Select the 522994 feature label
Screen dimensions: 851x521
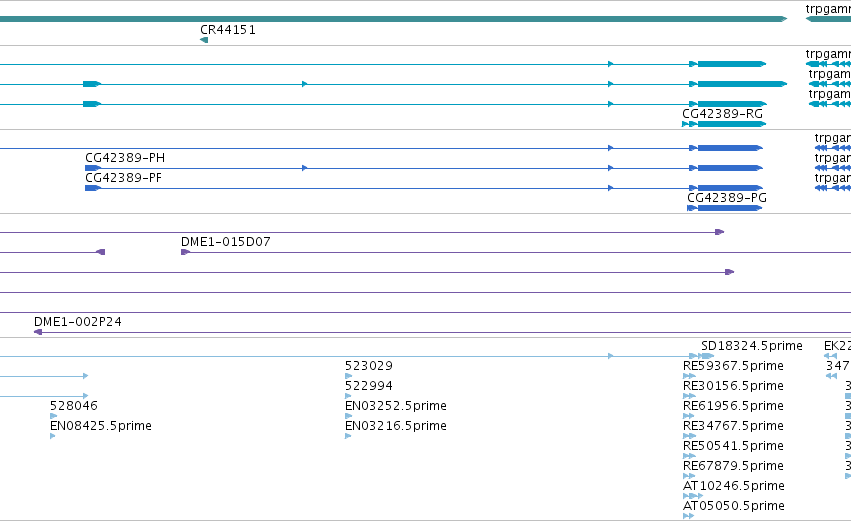(369, 386)
